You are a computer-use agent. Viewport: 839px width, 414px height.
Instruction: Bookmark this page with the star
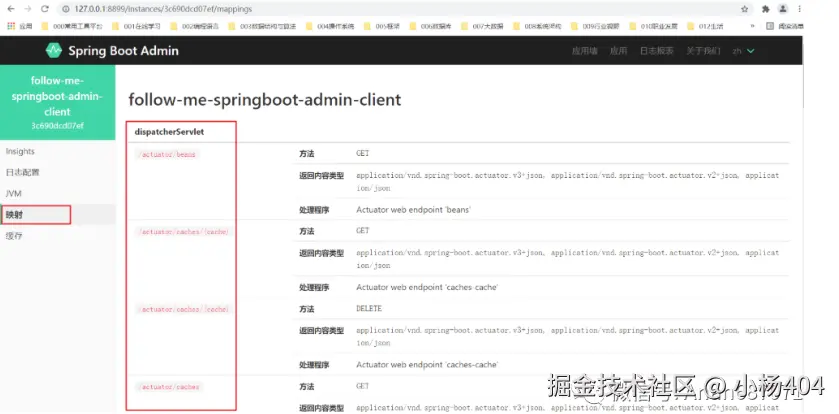click(x=744, y=9)
